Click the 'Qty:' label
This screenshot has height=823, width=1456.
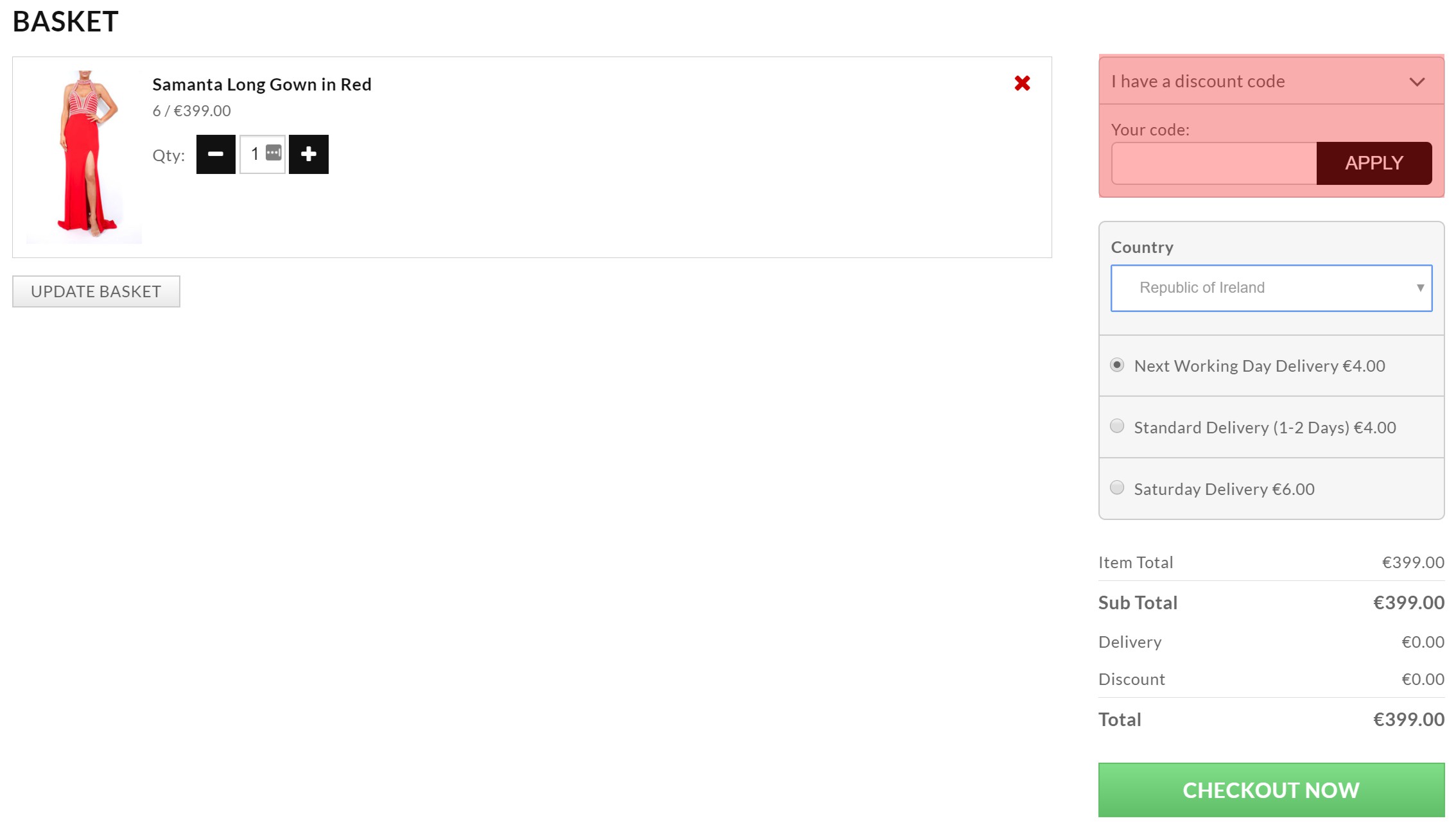tap(169, 155)
